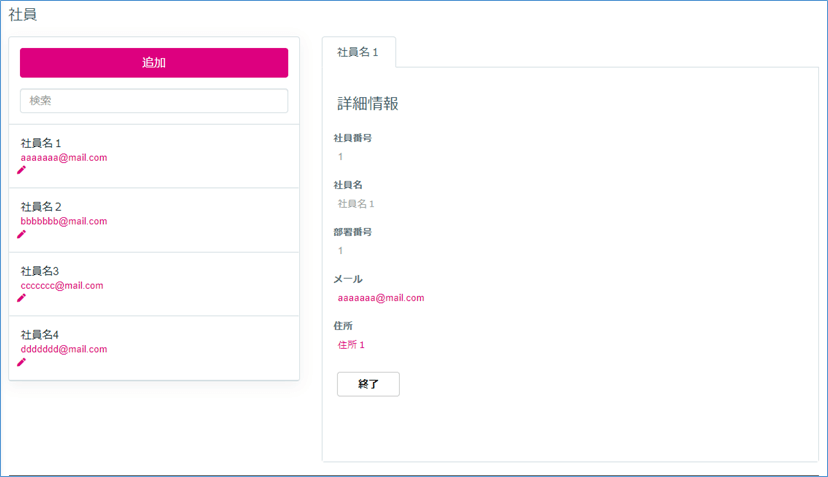Select 社員名 1 name in employee list
Viewport: 828px width, 477px height.
41,143
